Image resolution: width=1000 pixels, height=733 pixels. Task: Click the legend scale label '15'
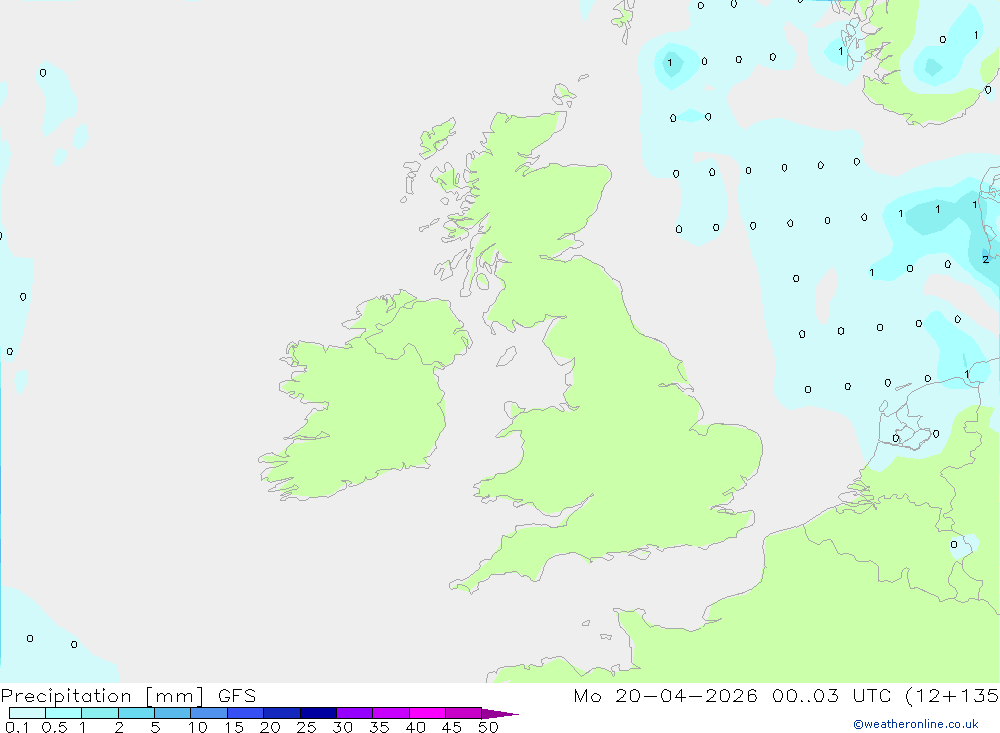(234, 727)
